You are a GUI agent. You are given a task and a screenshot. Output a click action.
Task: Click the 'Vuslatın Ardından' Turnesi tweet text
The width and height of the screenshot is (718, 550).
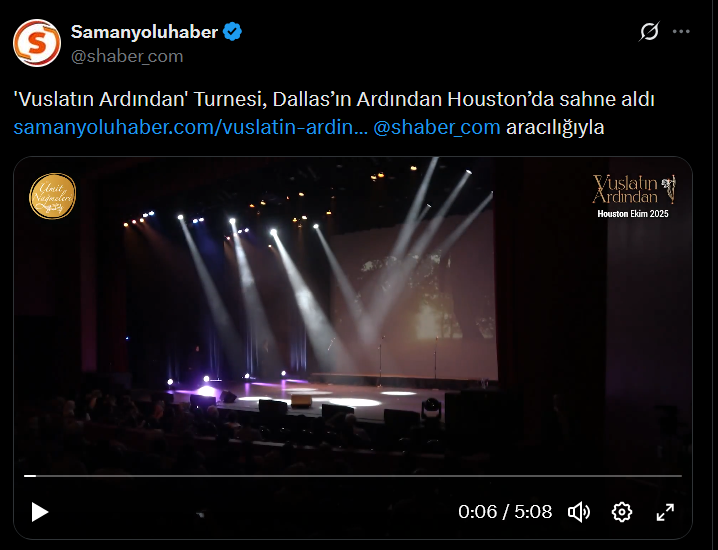[334, 99]
